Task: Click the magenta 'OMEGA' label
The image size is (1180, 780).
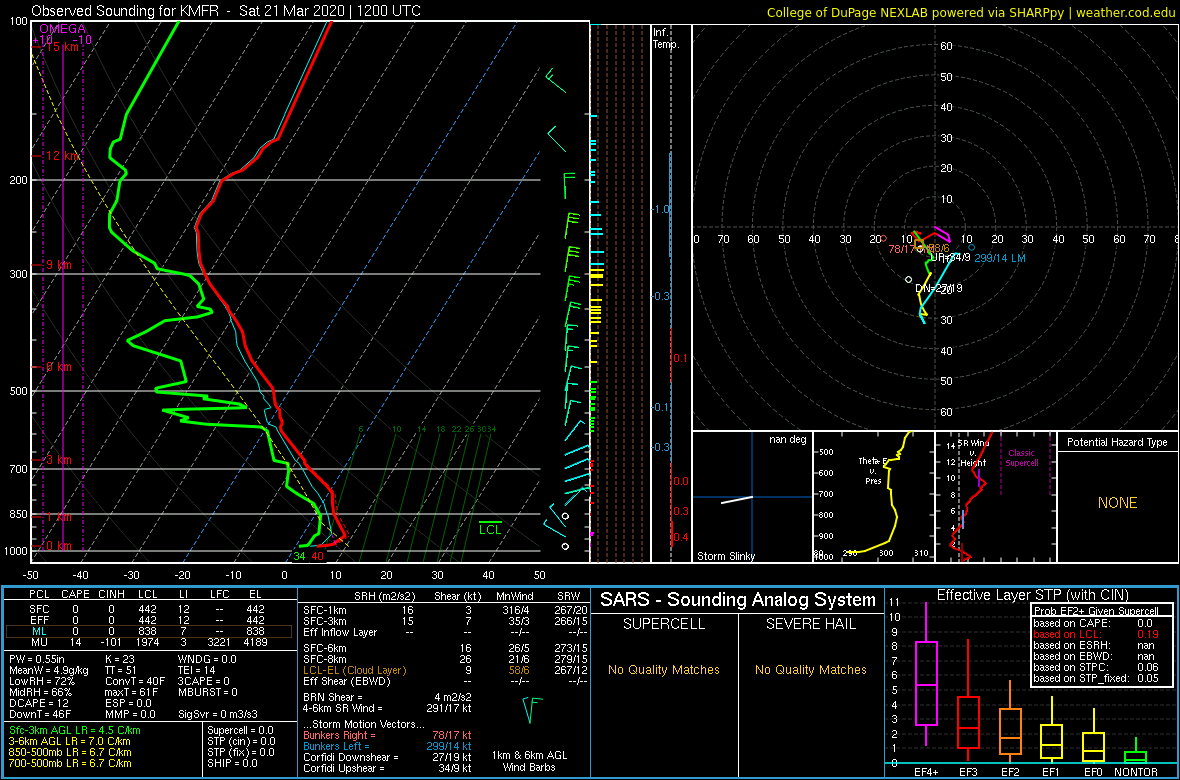Action: tap(62, 29)
